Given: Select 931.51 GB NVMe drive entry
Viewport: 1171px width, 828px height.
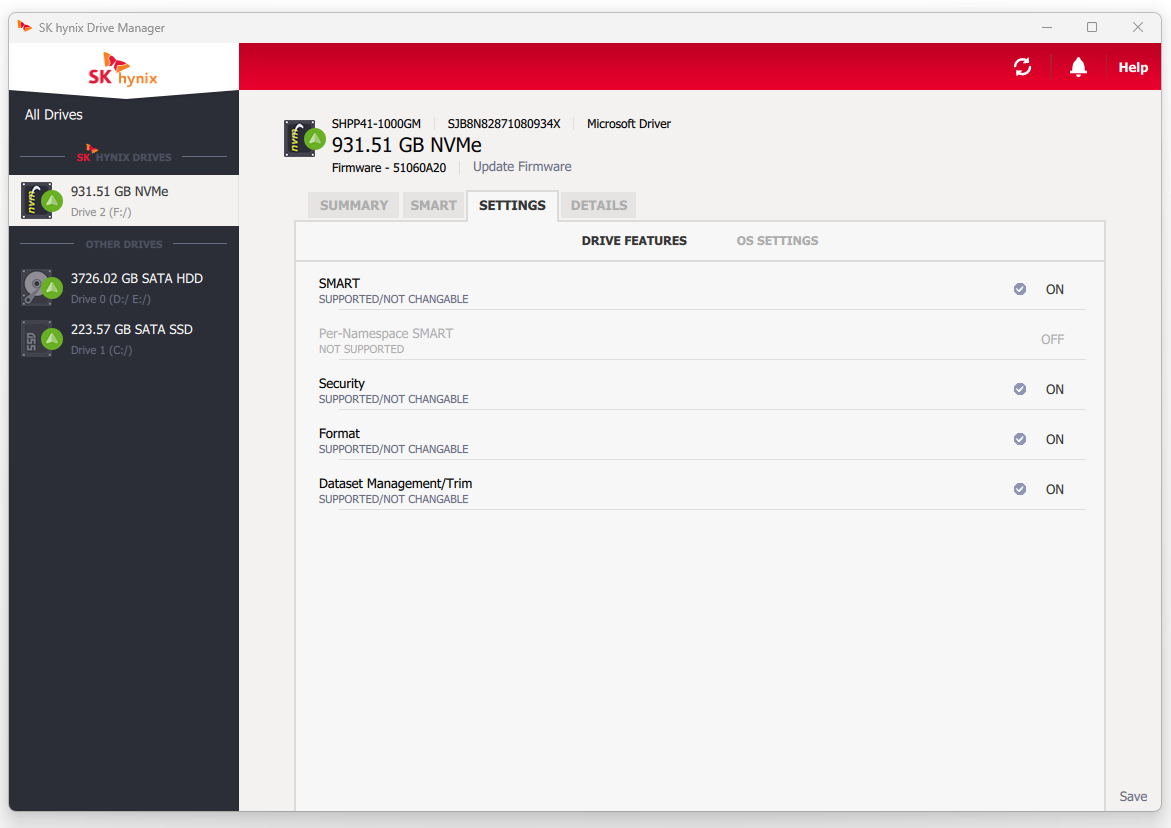Looking at the screenshot, I should 124,201.
